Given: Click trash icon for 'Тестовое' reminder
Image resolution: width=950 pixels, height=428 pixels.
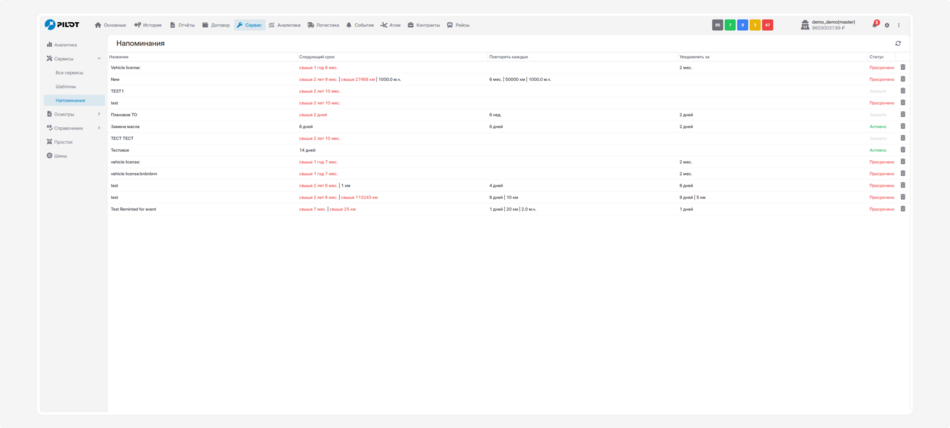Looking at the screenshot, I should point(902,150).
